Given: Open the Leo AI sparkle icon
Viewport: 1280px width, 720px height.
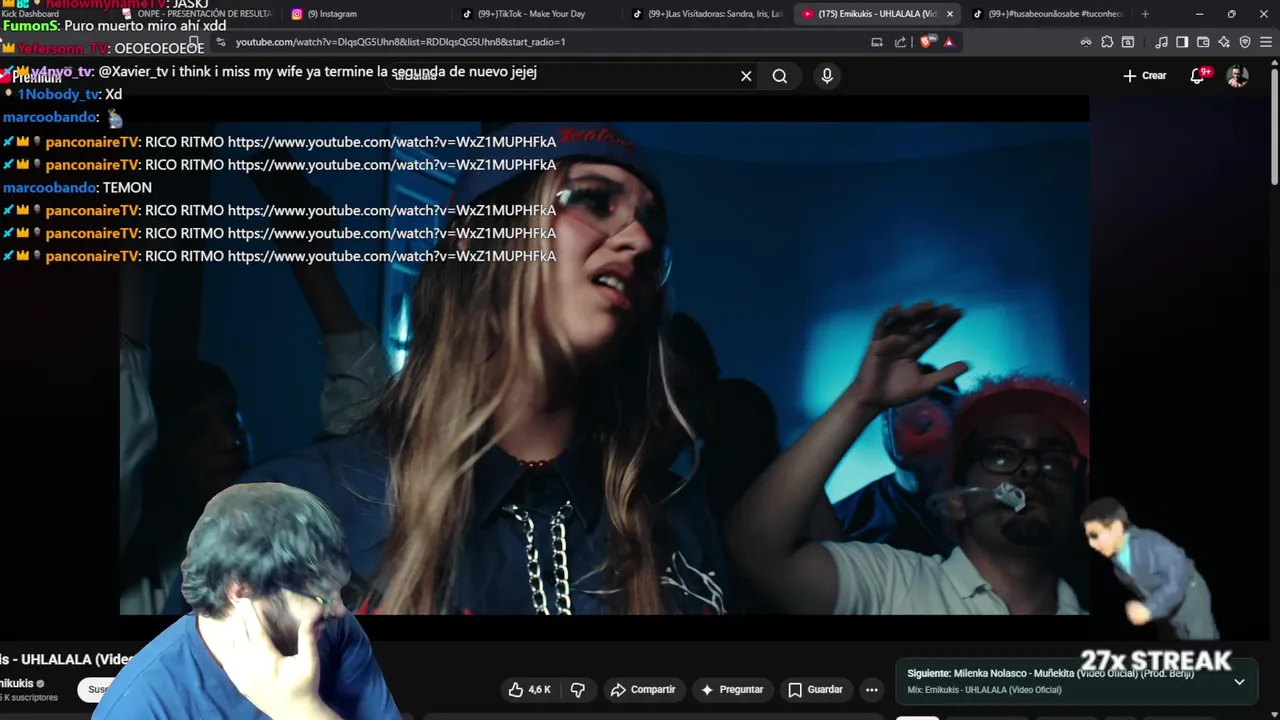Looking at the screenshot, I should tap(1224, 42).
